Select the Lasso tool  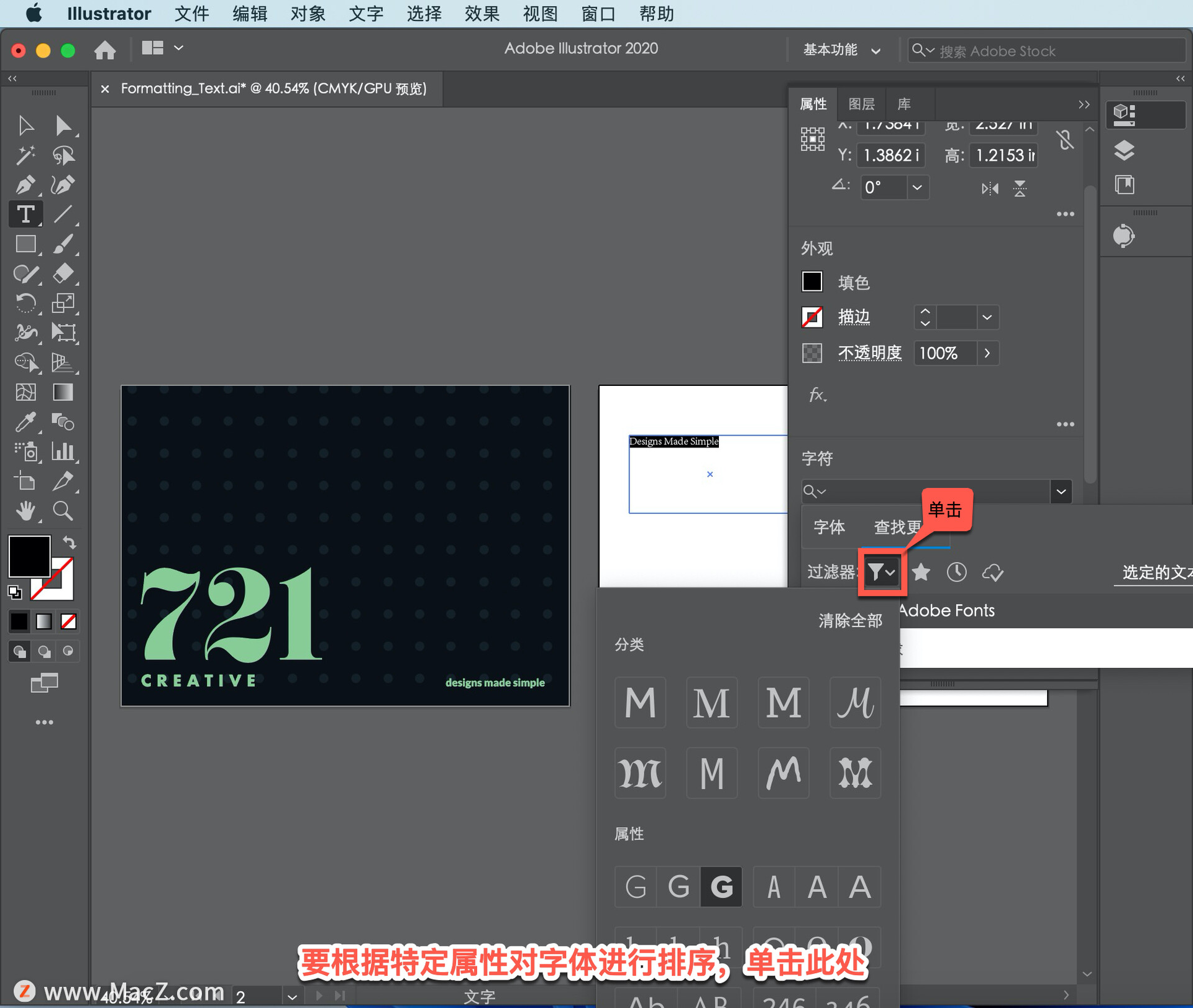[x=63, y=155]
